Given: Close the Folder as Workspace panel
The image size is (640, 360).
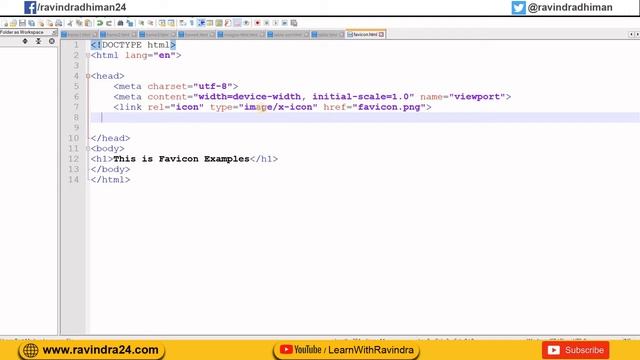Looking at the screenshot, I should coord(54,32).
